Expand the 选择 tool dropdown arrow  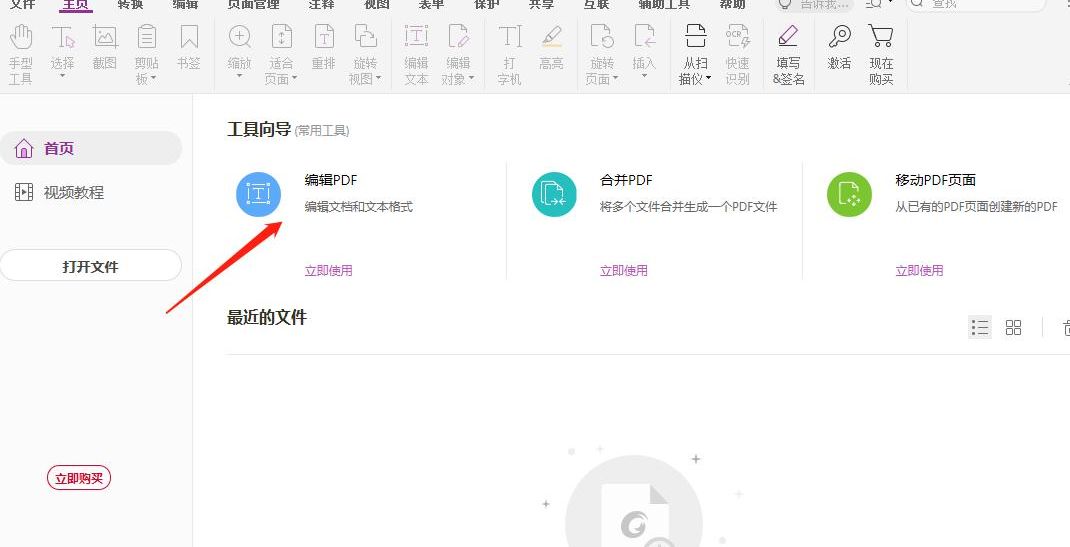click(63, 78)
